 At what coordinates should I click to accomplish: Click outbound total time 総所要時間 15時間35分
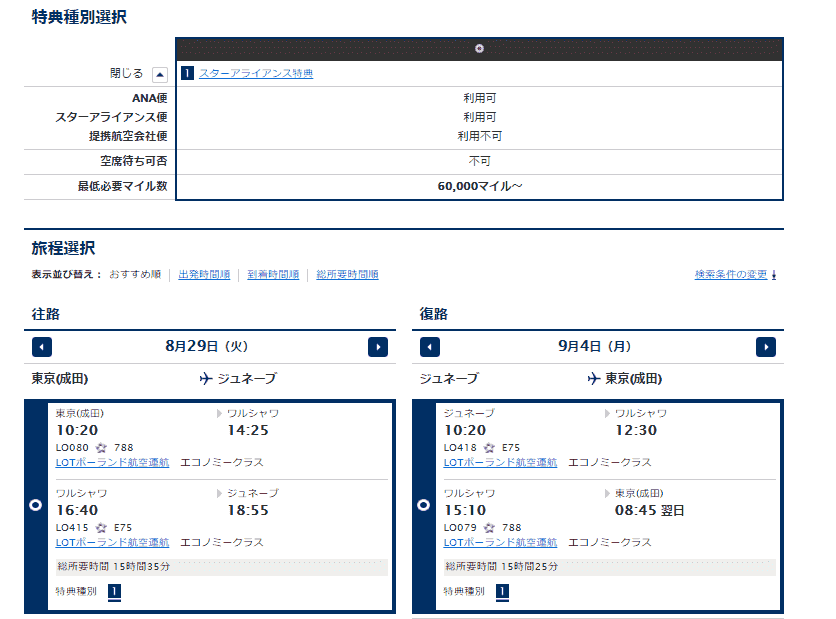pyautogui.click(x=114, y=567)
